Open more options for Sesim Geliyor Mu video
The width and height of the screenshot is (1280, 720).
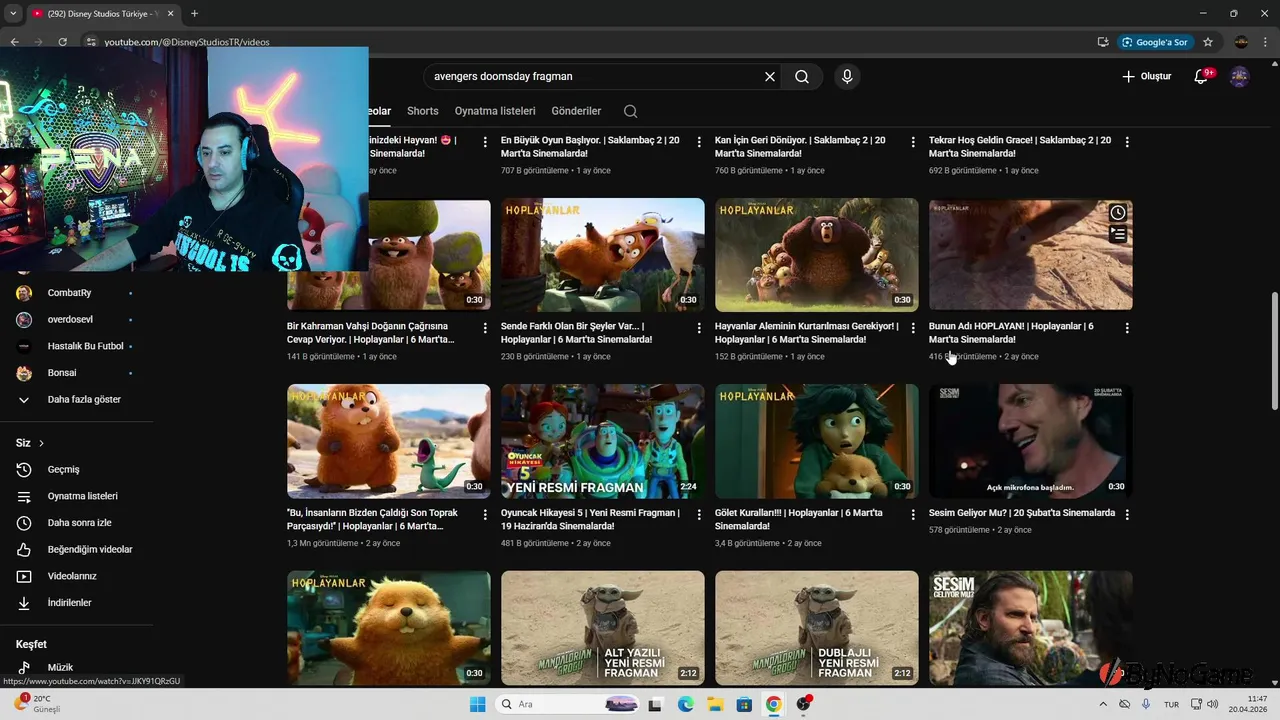point(1127,514)
